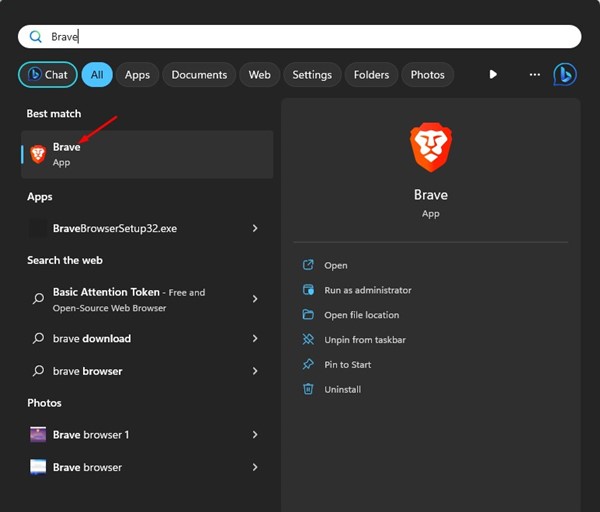Expand the brave browser web suggestion chevron

(255, 371)
